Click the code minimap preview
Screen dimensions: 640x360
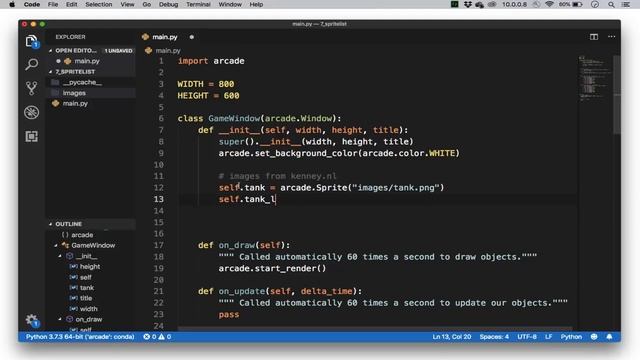point(594,78)
